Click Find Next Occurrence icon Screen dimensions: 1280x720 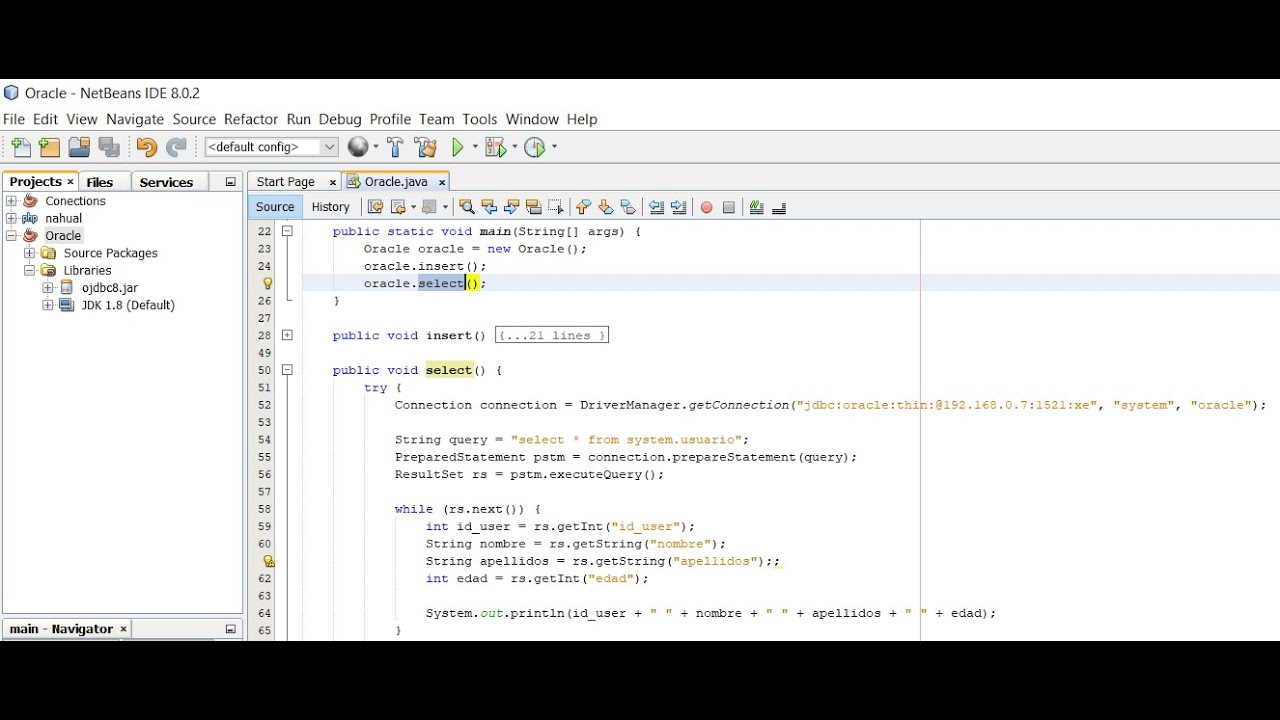click(511, 207)
